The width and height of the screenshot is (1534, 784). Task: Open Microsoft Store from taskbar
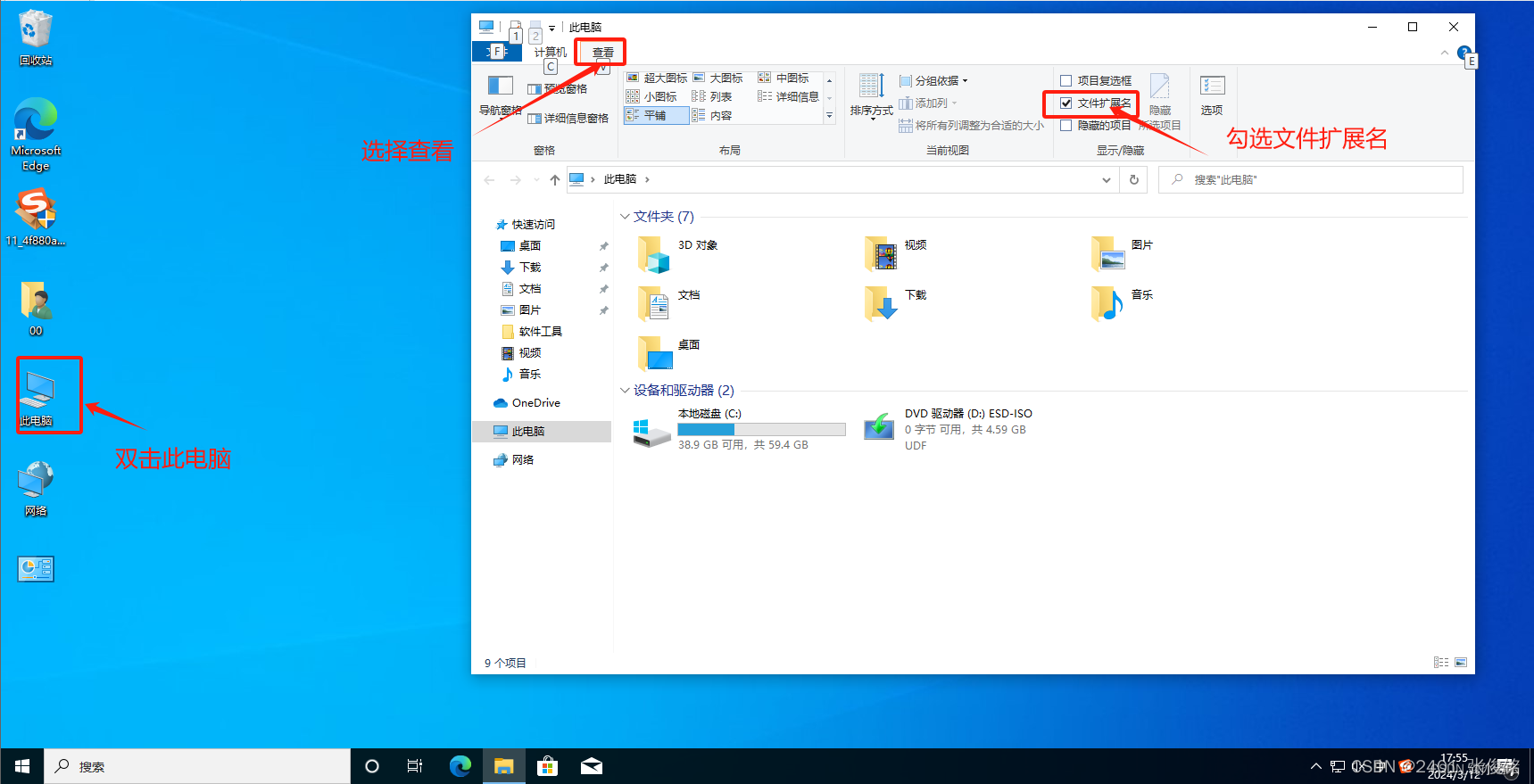(x=548, y=766)
